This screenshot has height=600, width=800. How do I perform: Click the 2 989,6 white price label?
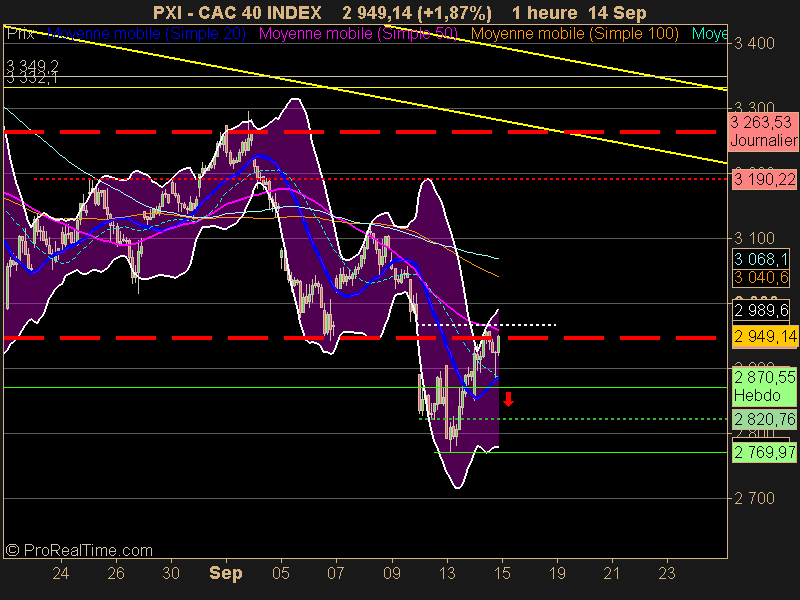click(x=761, y=310)
